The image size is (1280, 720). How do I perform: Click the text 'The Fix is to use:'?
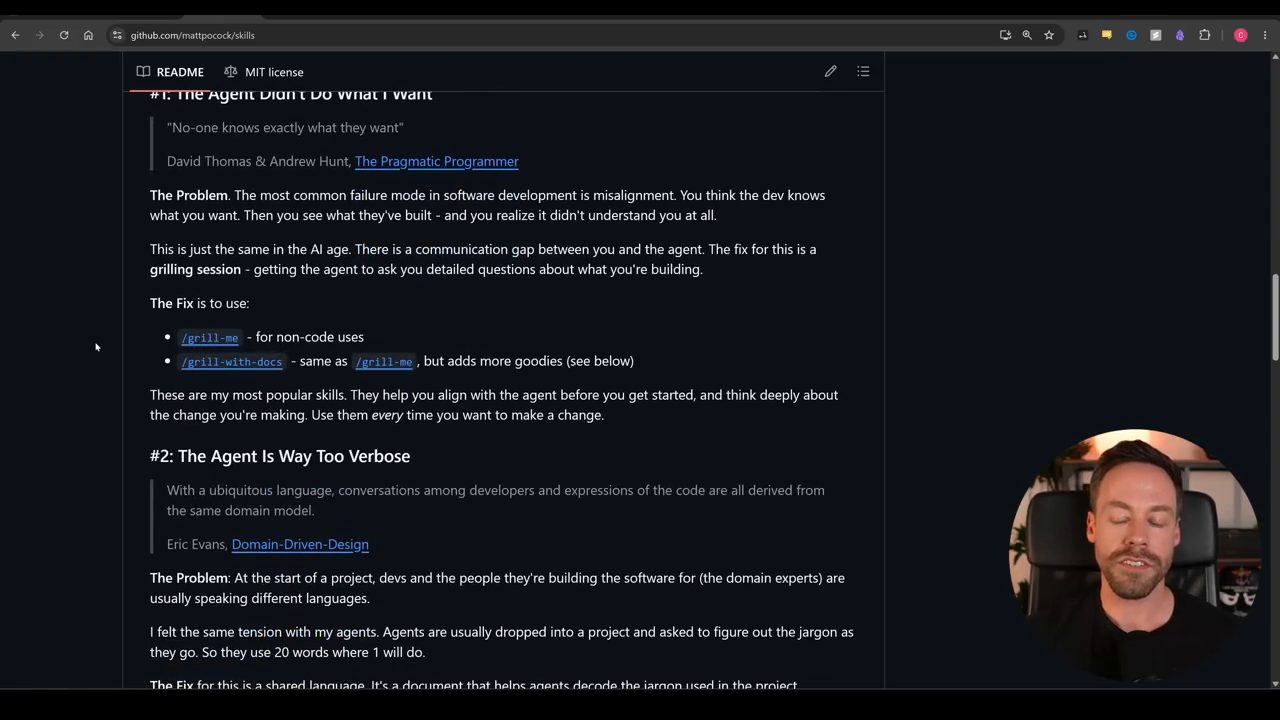coord(200,303)
